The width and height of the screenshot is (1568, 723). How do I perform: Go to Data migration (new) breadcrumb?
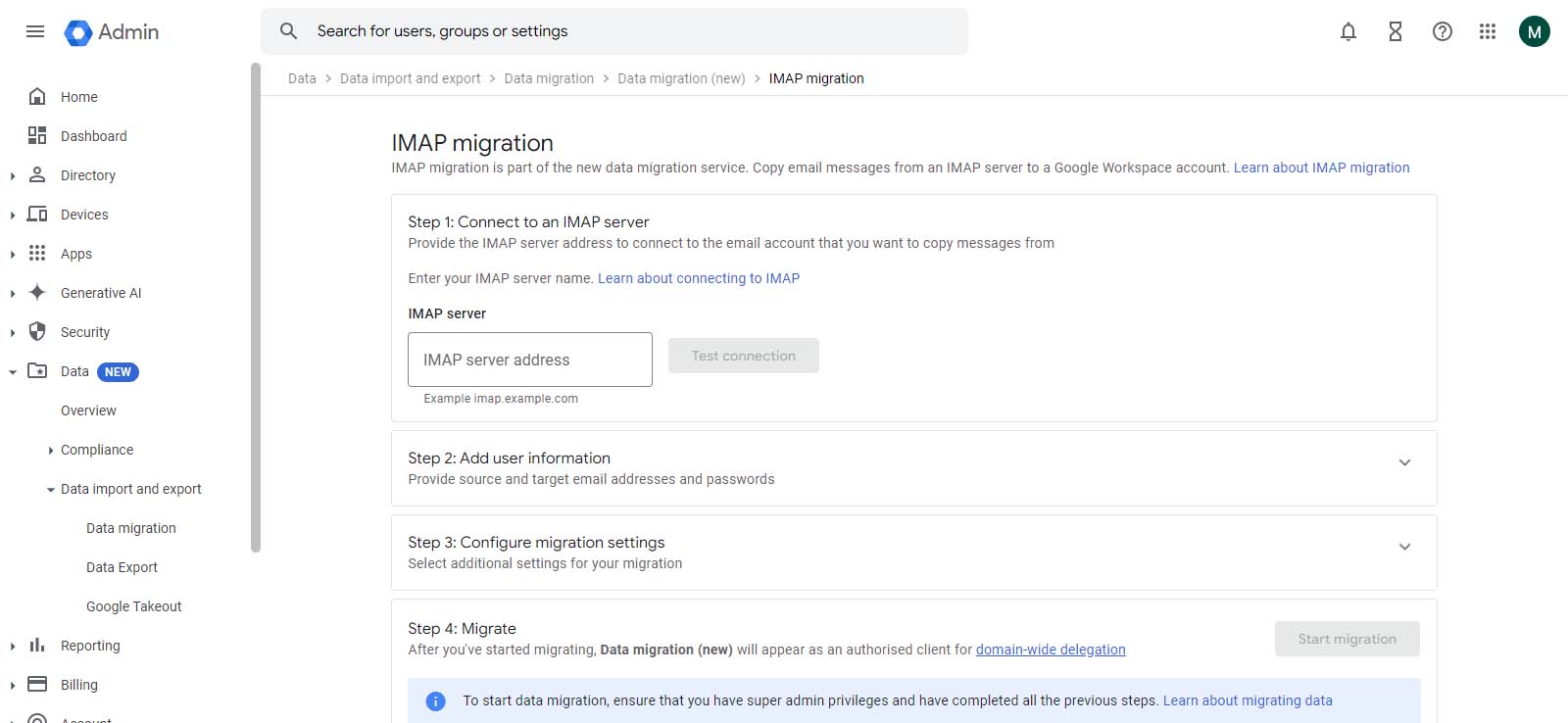click(x=681, y=78)
